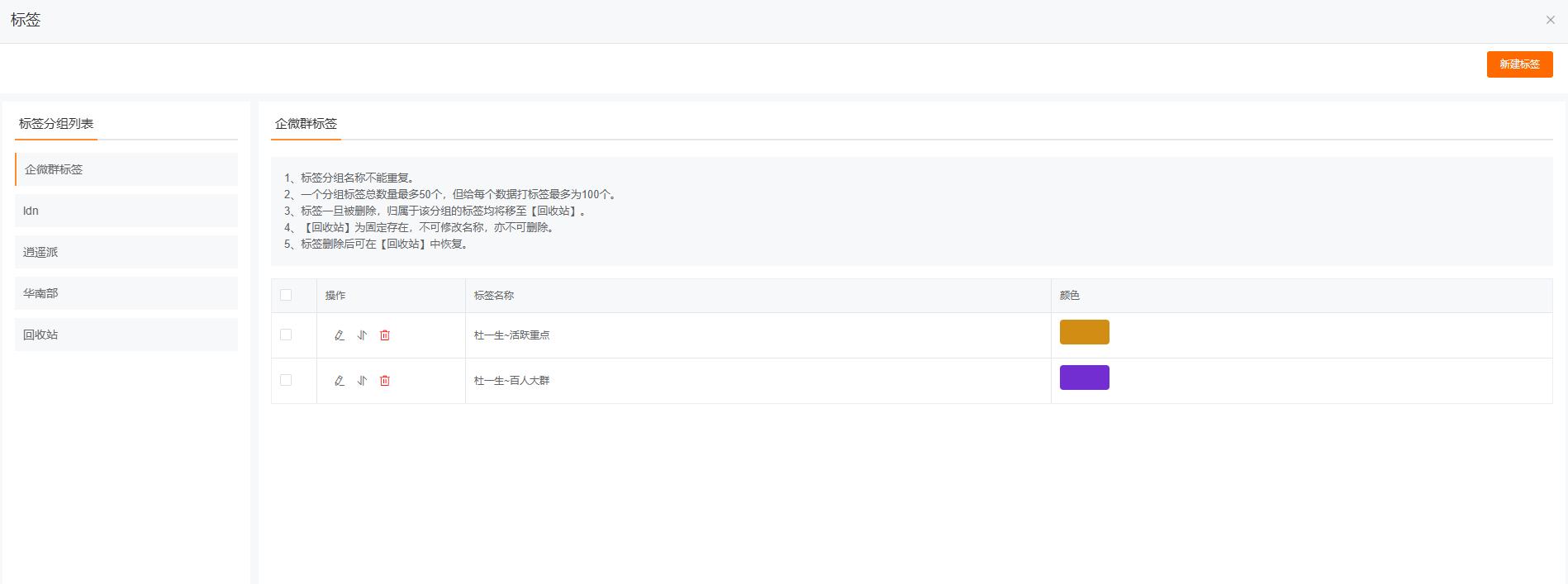The image size is (1568, 584).
Task: Click the orange-brown color swatch
Action: 1084,332
